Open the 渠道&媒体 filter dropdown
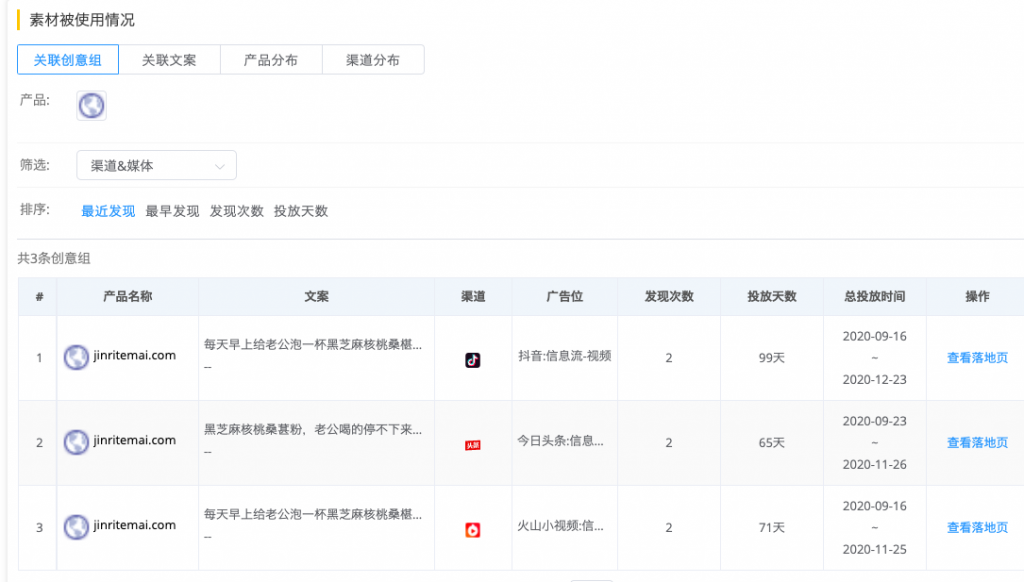This screenshot has height=582, width=1024. (x=156, y=165)
